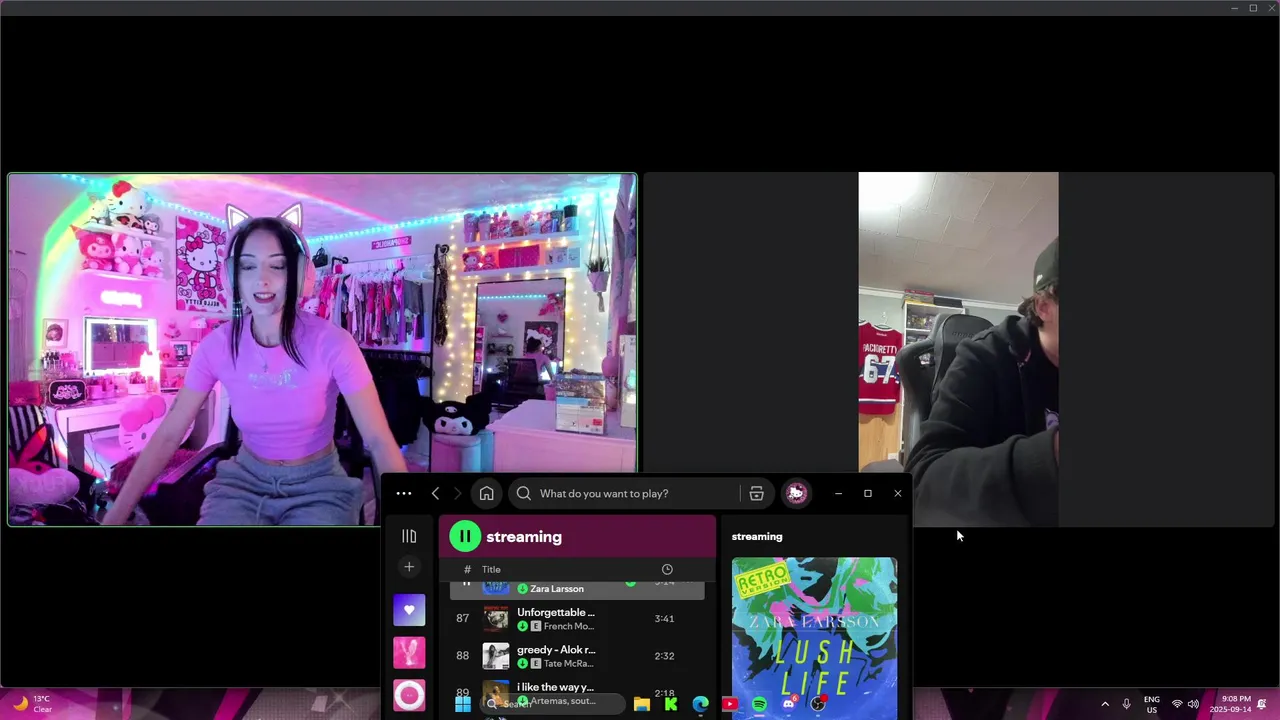The height and width of the screenshot is (720, 1280).
Task: Click the 'streaming' title in Now Playing panel
Action: pyautogui.click(x=757, y=537)
